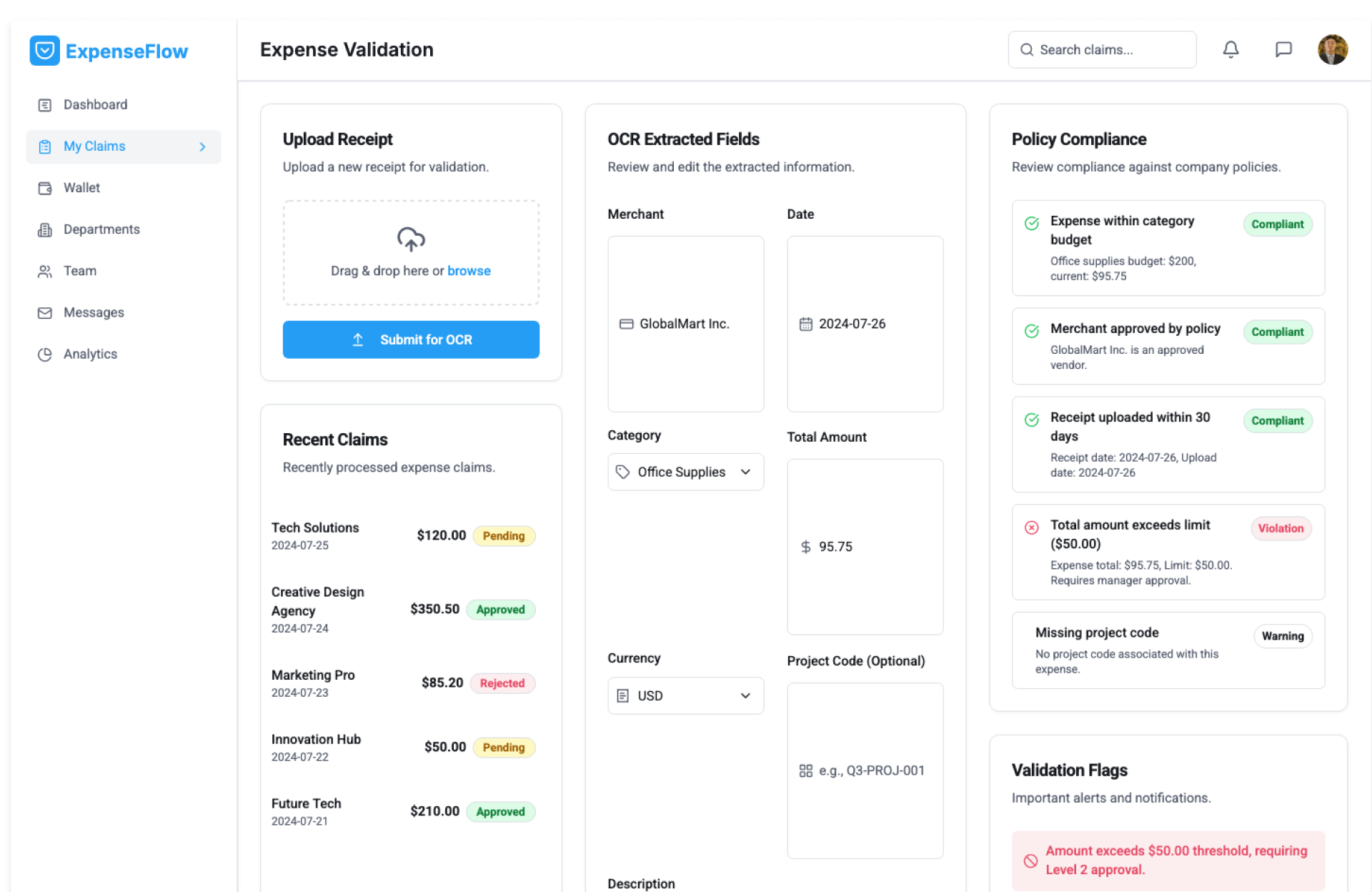The height and width of the screenshot is (892, 1372).
Task: Click the browse link in upload area
Action: (x=469, y=271)
